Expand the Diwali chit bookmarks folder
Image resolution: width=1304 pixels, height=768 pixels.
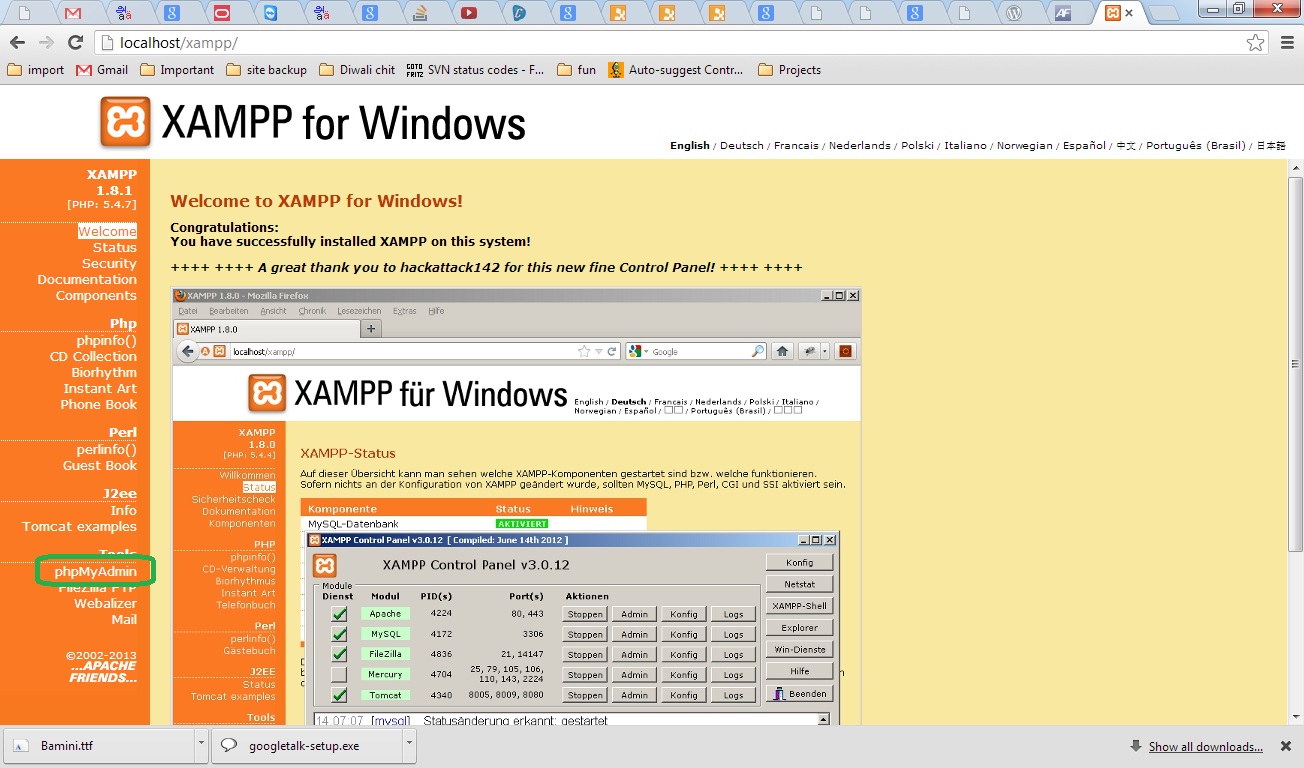click(357, 70)
